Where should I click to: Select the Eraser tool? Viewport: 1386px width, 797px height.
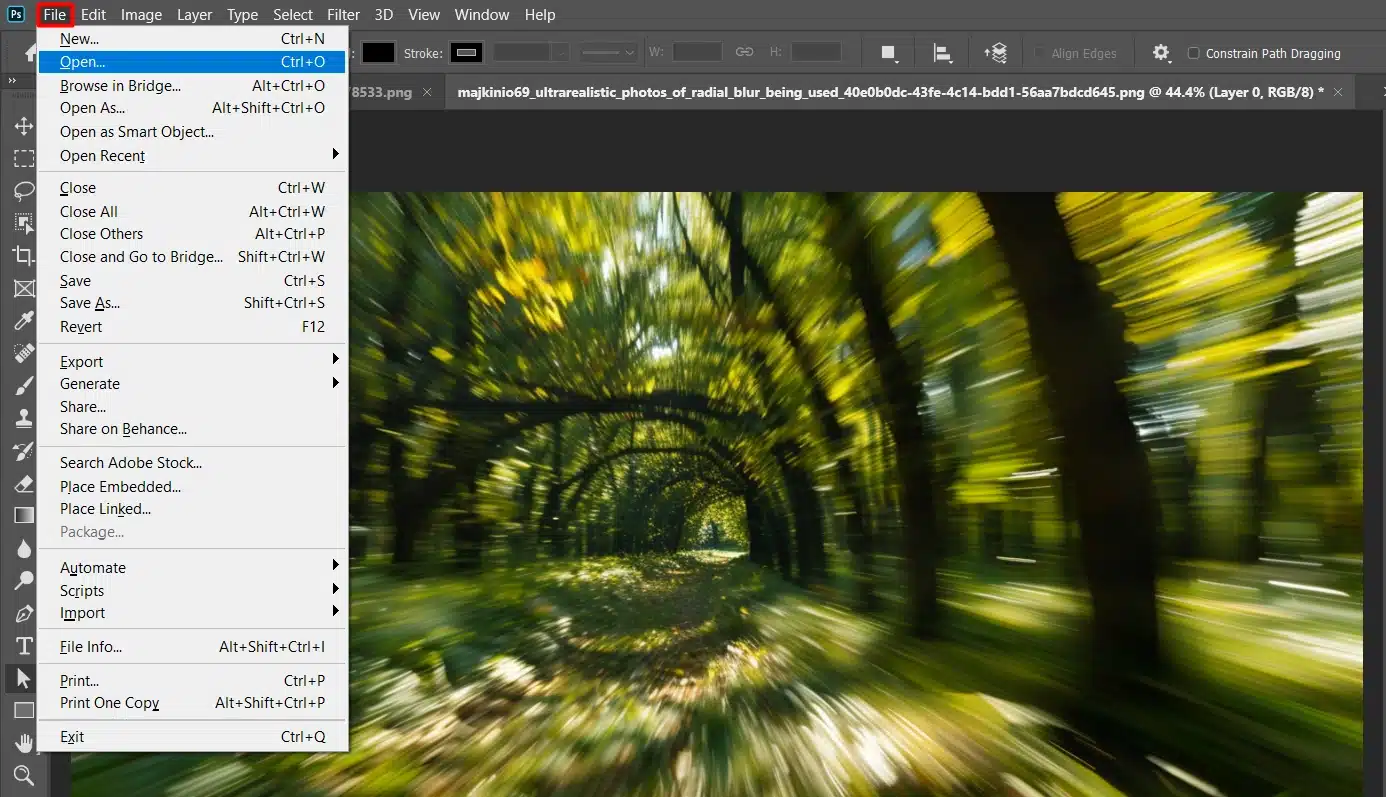pyautogui.click(x=23, y=483)
